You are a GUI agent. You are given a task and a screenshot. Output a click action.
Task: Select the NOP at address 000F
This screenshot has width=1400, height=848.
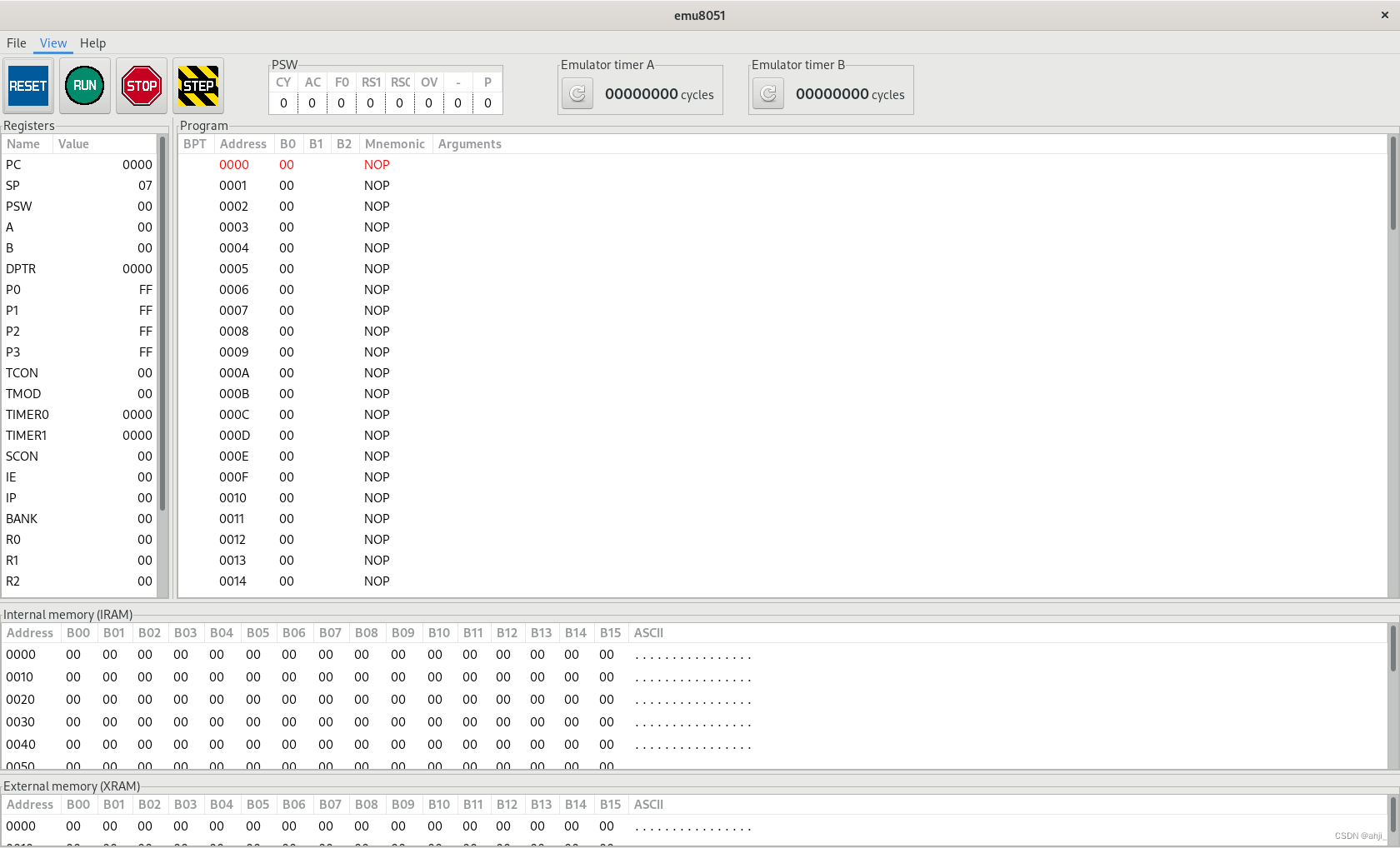click(x=377, y=477)
